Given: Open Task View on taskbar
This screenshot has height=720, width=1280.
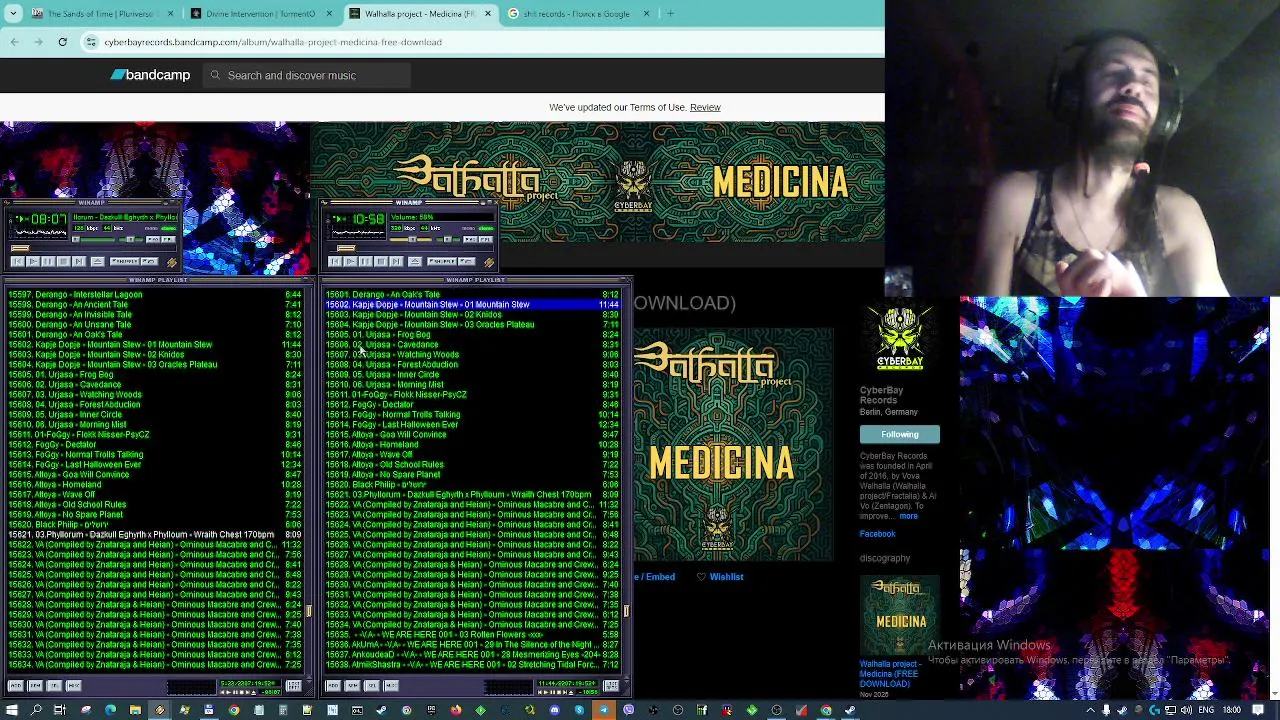Looking at the screenshot, I should pyautogui.click(x=60, y=710).
